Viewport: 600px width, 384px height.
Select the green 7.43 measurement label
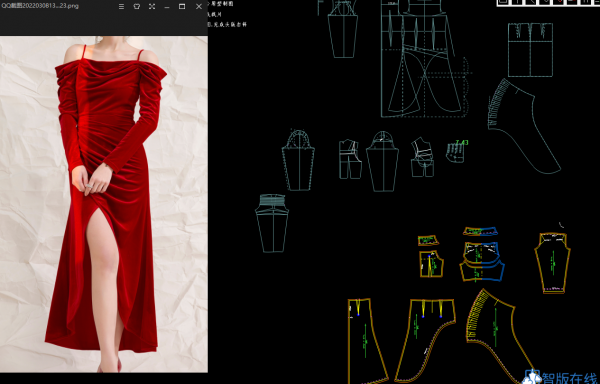[x=462, y=143]
